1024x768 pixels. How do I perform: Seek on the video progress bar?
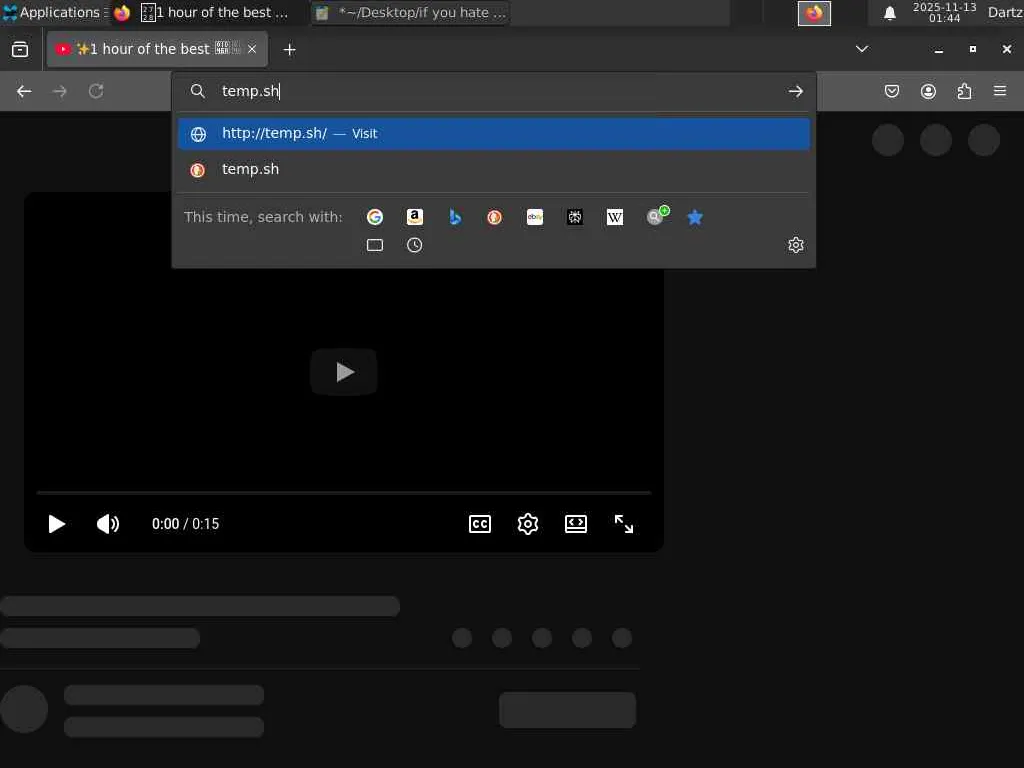pos(344,492)
